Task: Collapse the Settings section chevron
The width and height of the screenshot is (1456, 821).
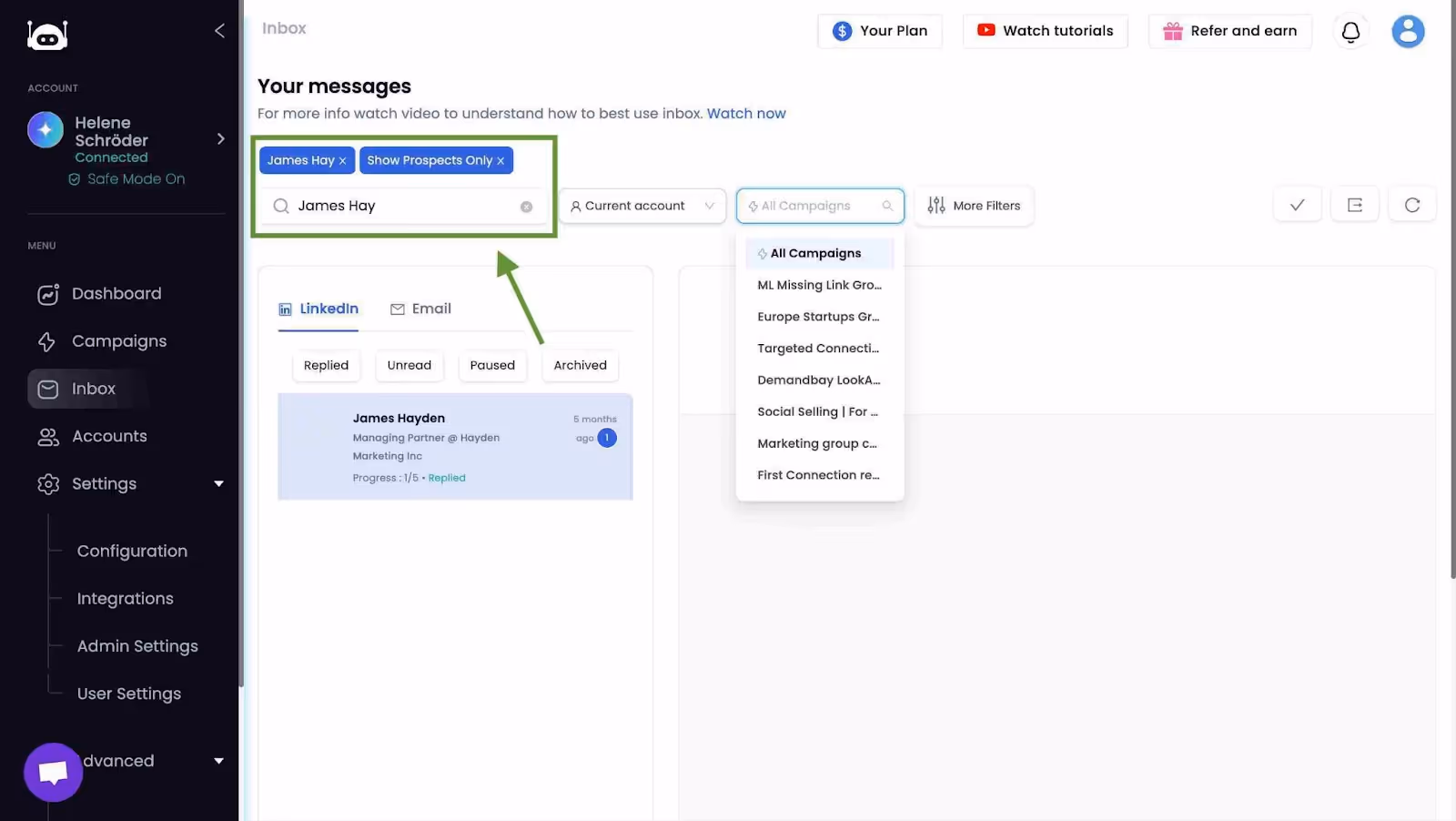Action: pyautogui.click(x=219, y=483)
